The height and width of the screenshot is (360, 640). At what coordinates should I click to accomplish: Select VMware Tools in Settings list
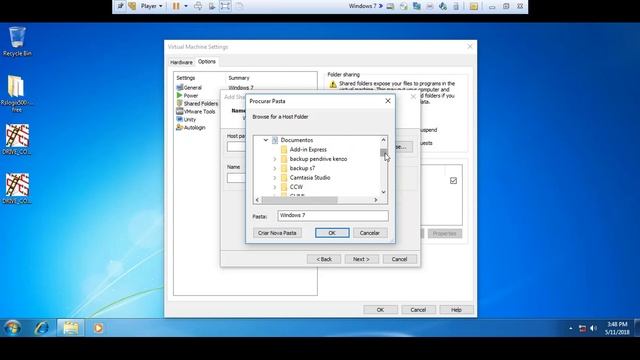click(x=196, y=111)
